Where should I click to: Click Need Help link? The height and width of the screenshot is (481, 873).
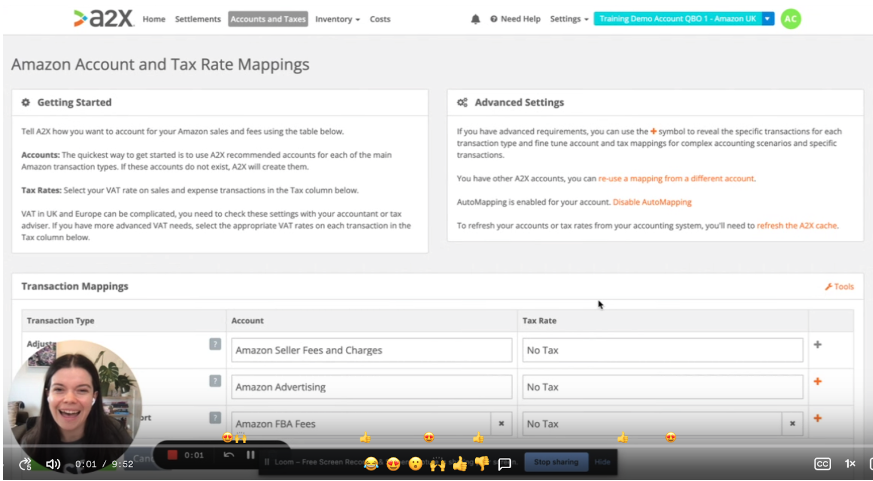point(515,19)
